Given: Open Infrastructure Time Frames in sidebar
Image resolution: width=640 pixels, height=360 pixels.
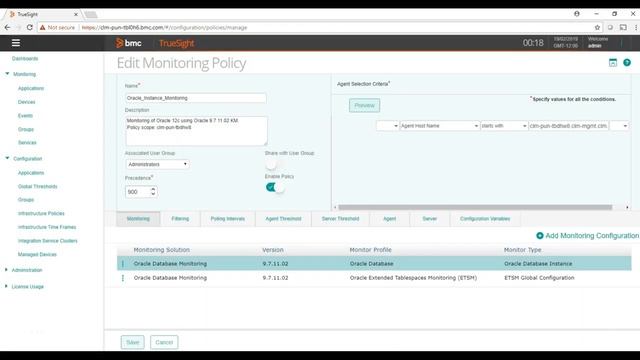Looking at the screenshot, I should [x=47, y=227].
